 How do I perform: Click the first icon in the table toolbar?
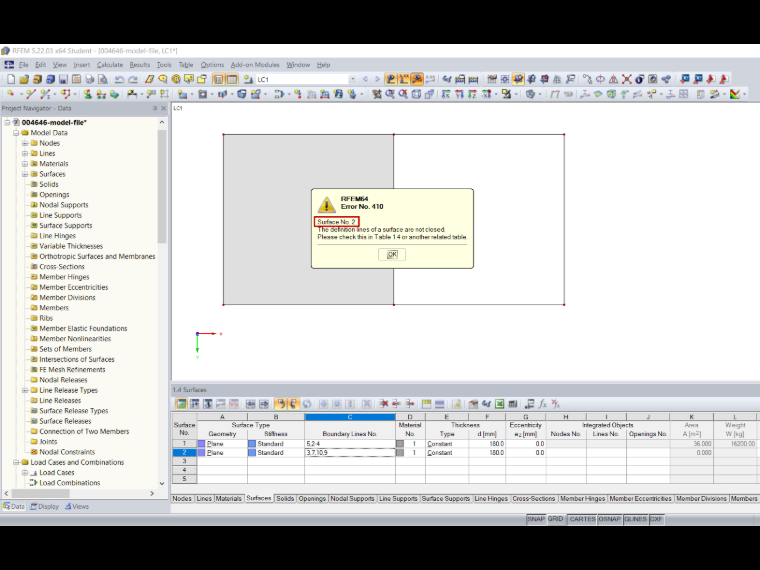click(x=181, y=404)
